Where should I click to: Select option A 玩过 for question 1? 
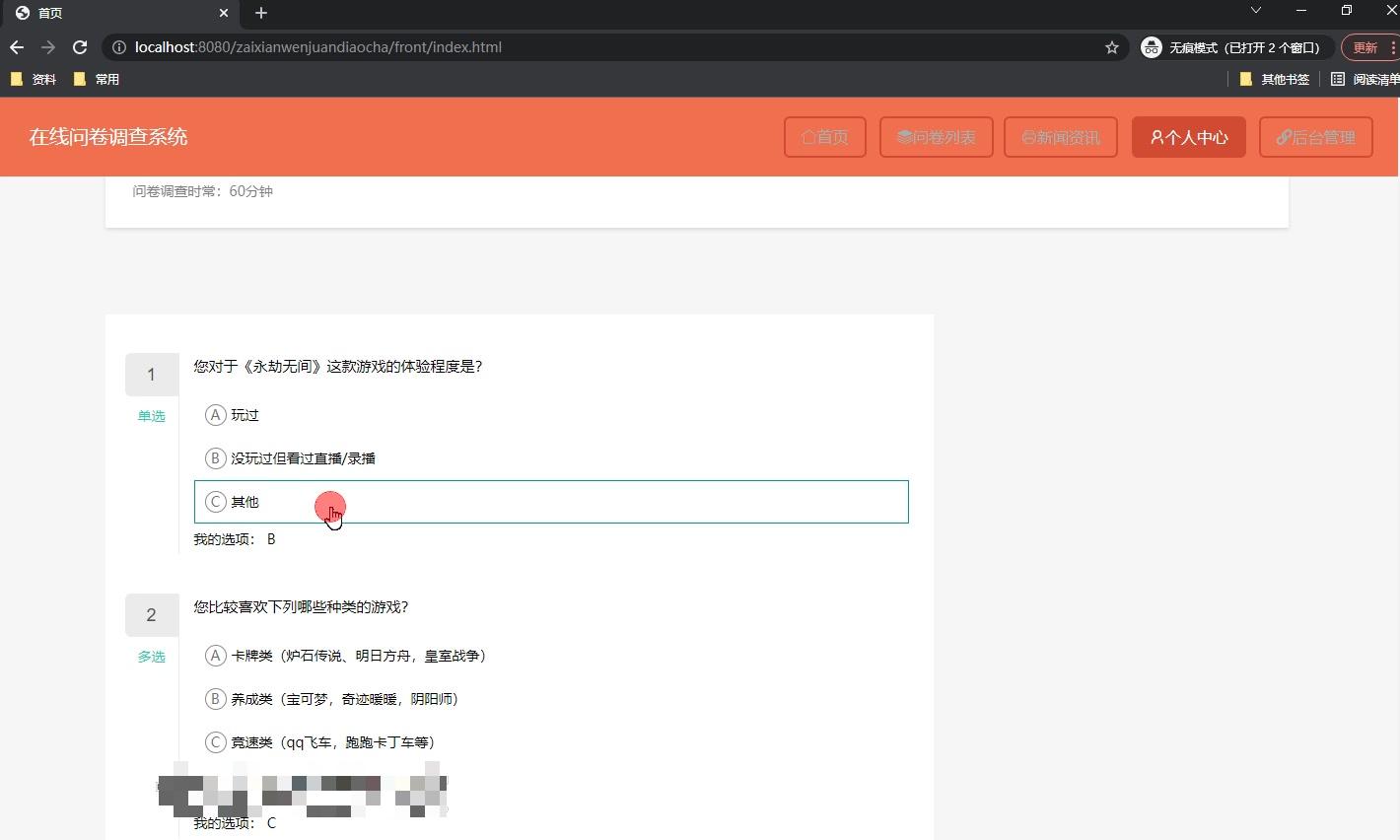click(x=551, y=415)
